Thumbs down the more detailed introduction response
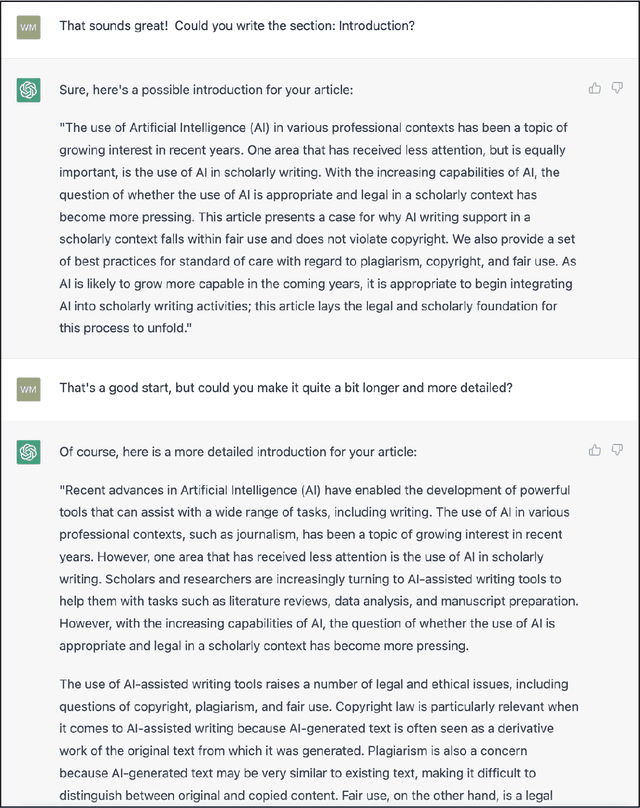The height and width of the screenshot is (808, 640). coord(617,450)
